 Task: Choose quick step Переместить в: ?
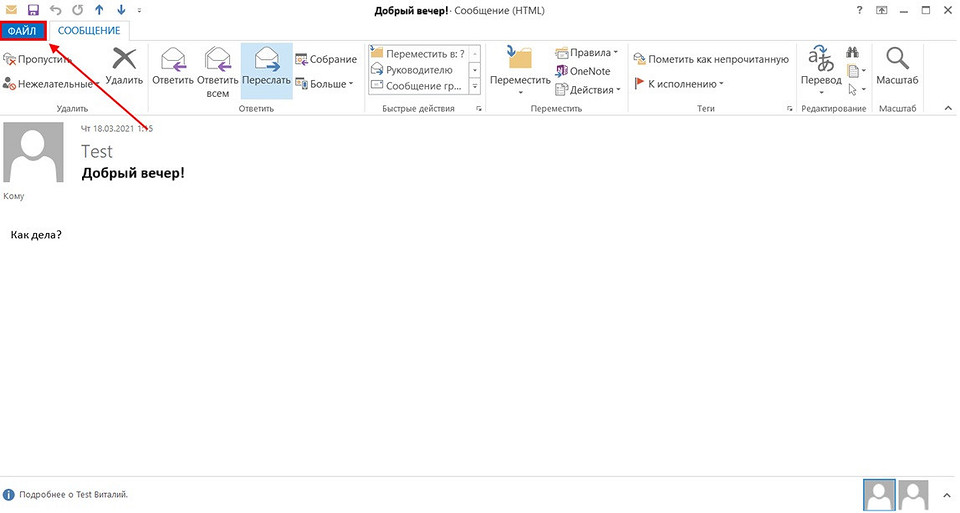coord(418,54)
